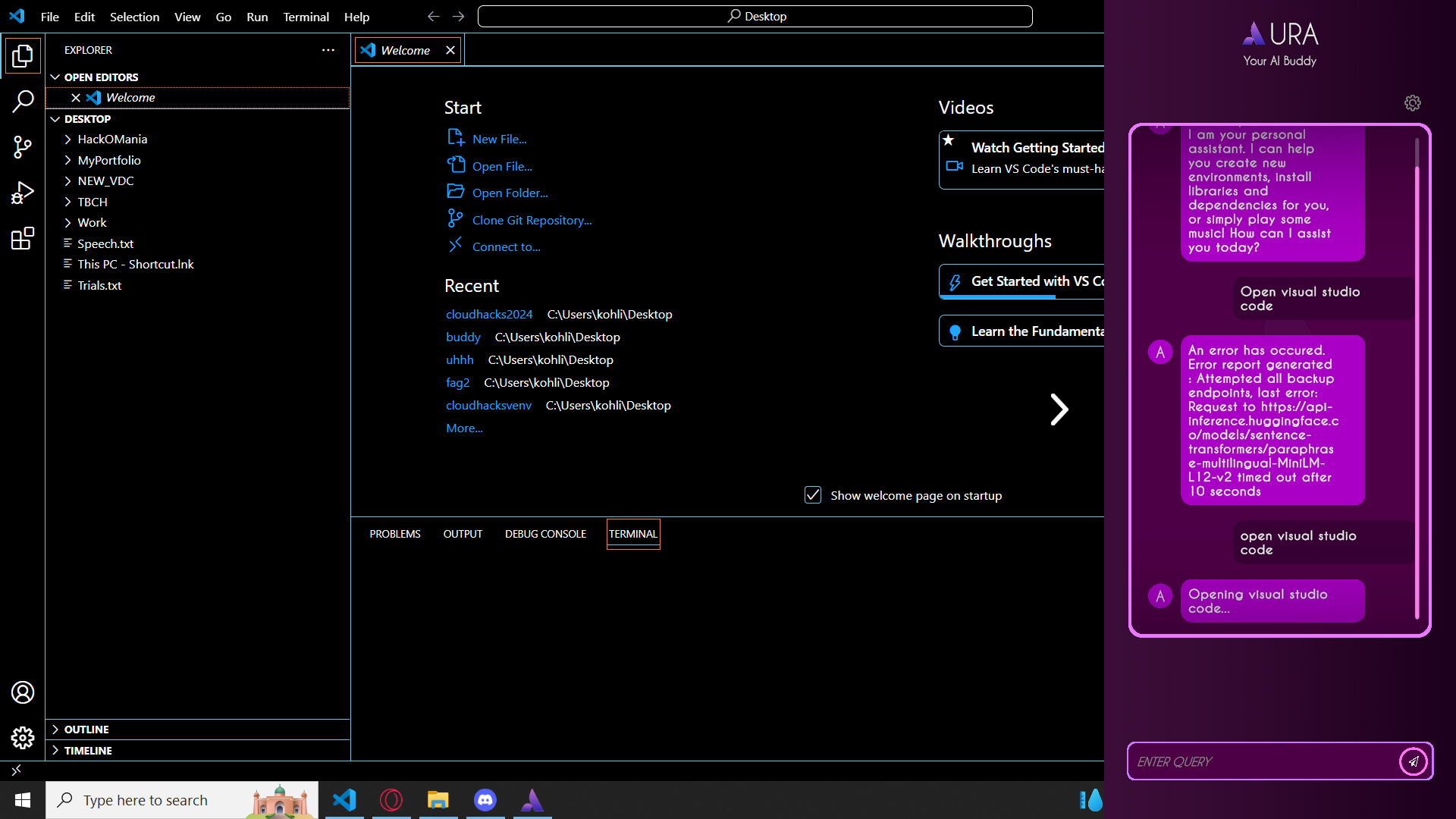Click the ENTER QUERY input field

coord(1263,761)
